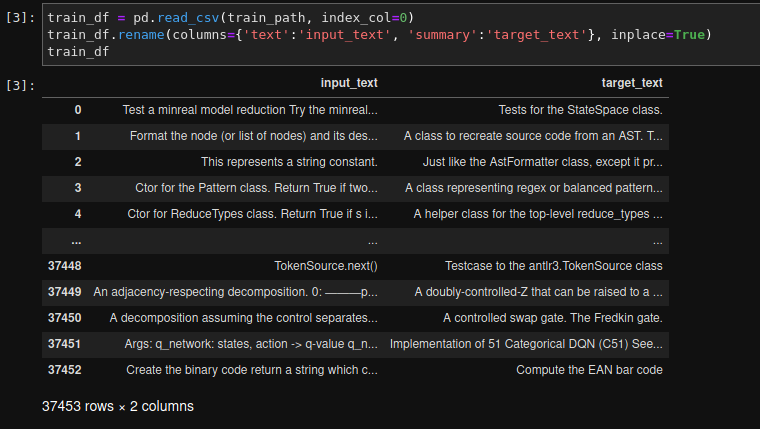Select row index 0 in dataframe
The image size is (760, 429).
78,110
